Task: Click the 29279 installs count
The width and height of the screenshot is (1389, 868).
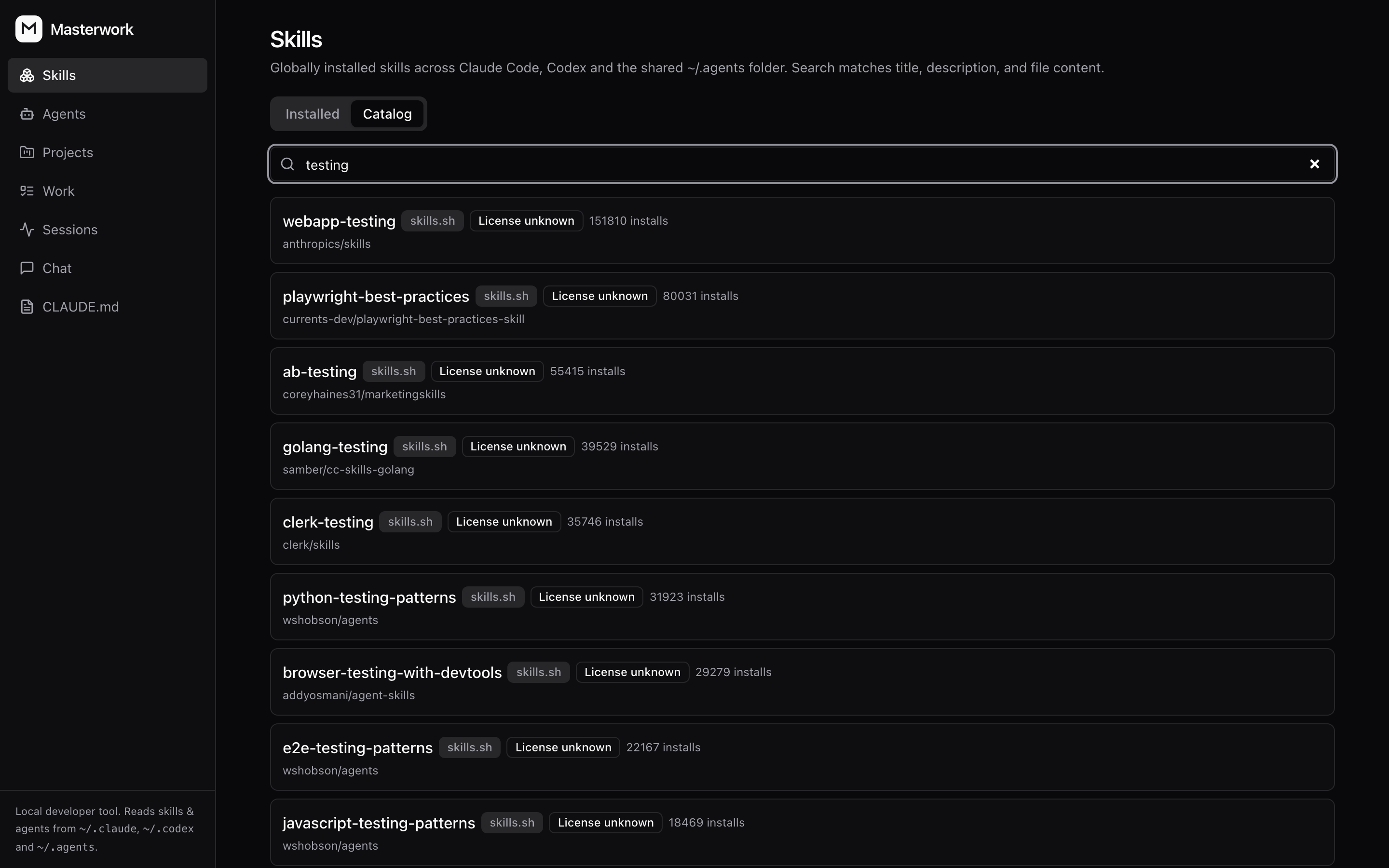Action: point(734,672)
